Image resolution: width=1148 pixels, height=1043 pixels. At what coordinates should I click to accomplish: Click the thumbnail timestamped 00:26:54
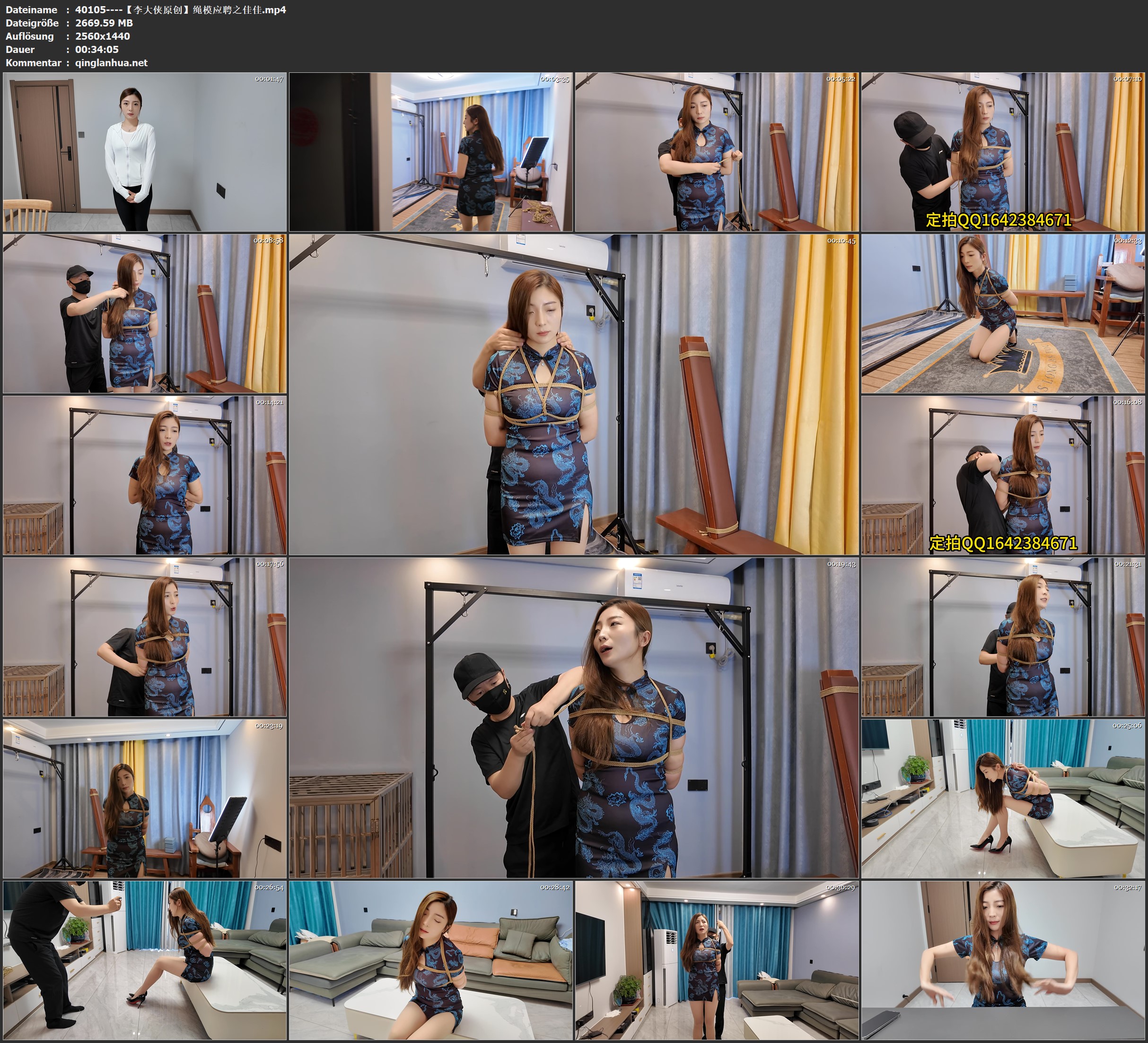[x=145, y=960]
